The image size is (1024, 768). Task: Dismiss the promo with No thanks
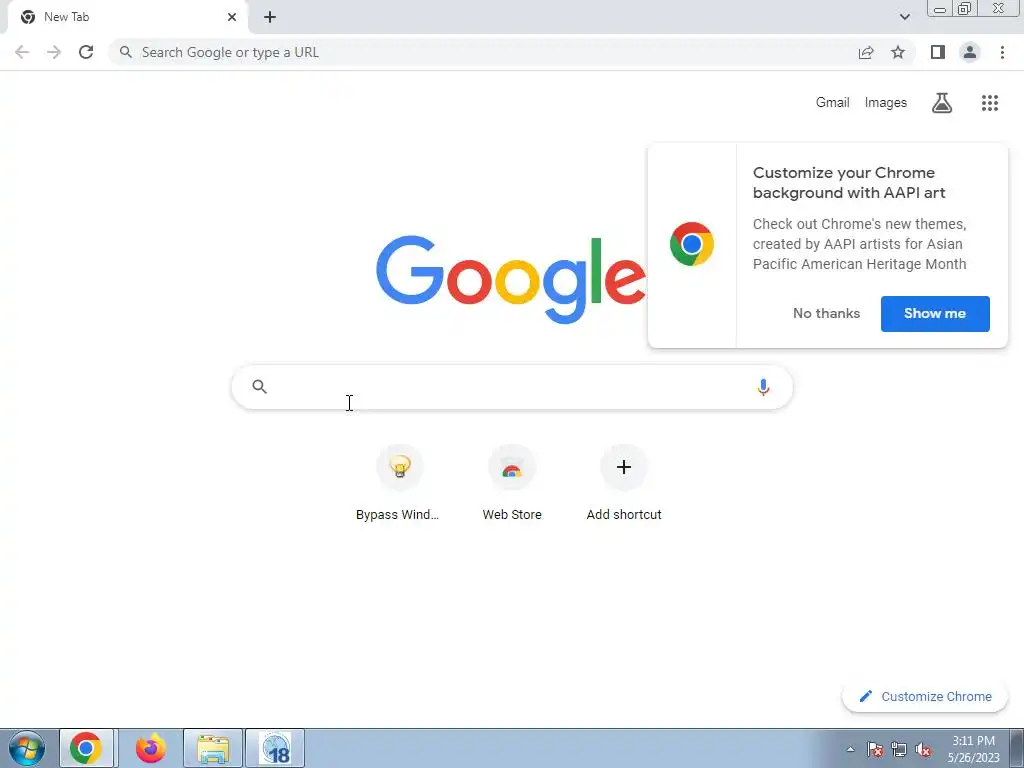click(826, 313)
